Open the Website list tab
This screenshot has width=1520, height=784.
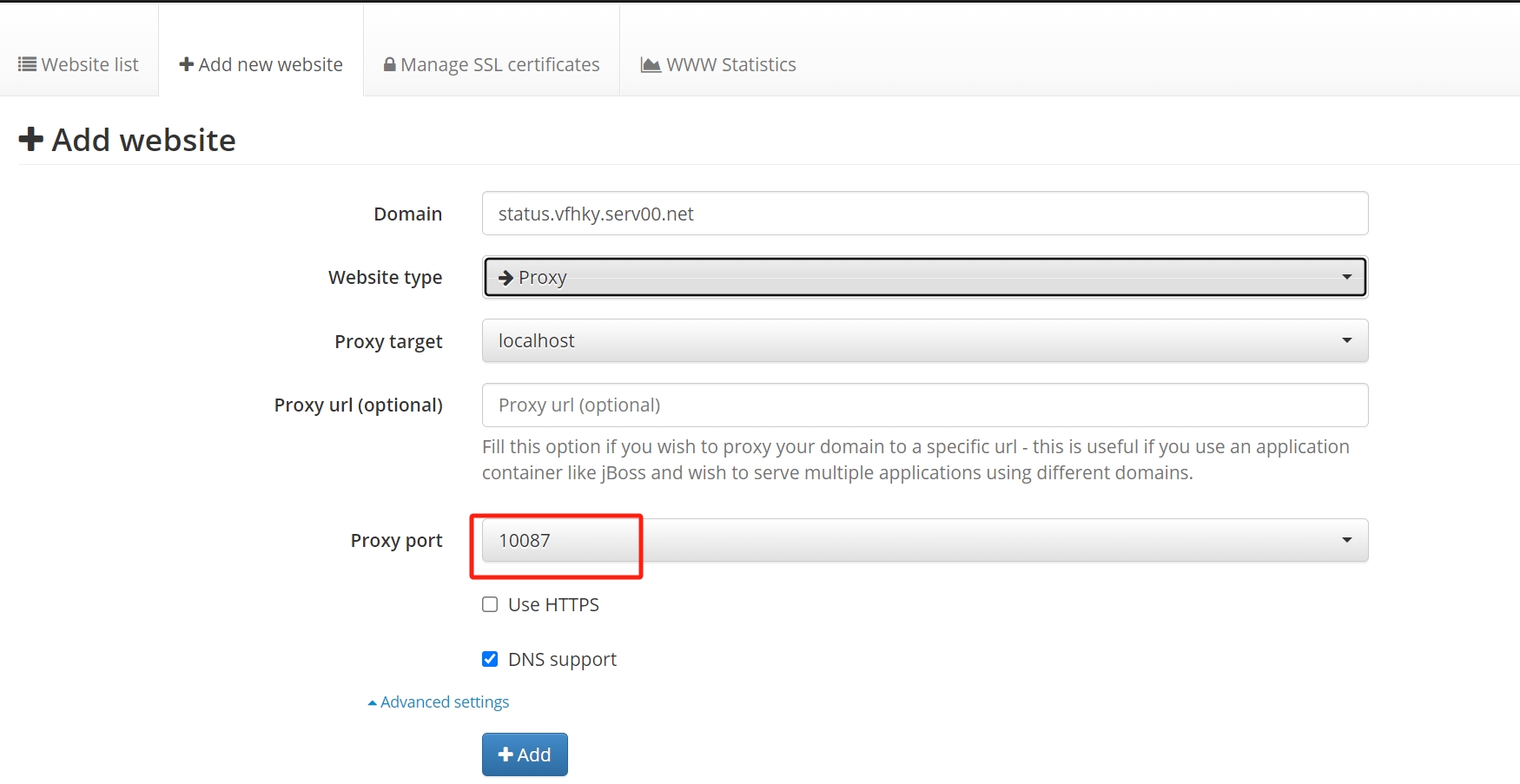(79, 65)
